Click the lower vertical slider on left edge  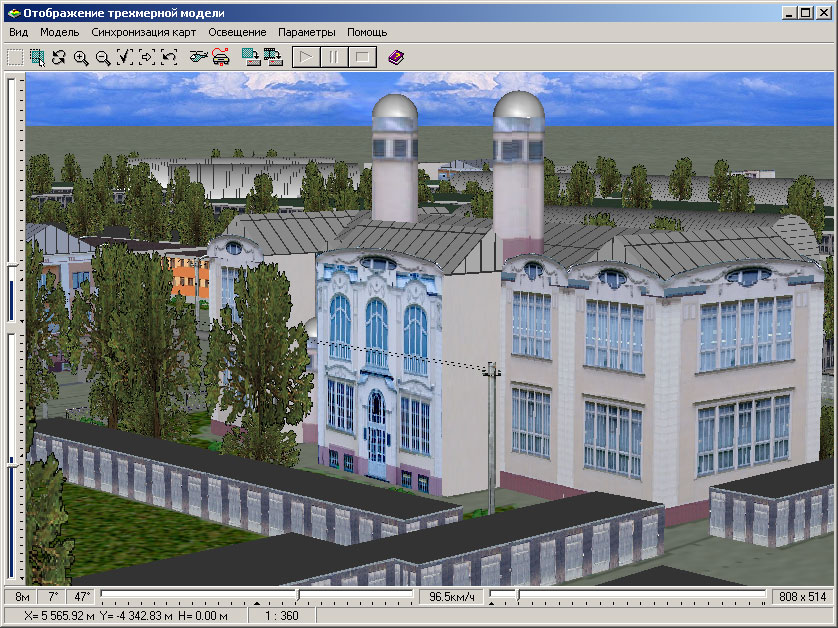(12, 457)
